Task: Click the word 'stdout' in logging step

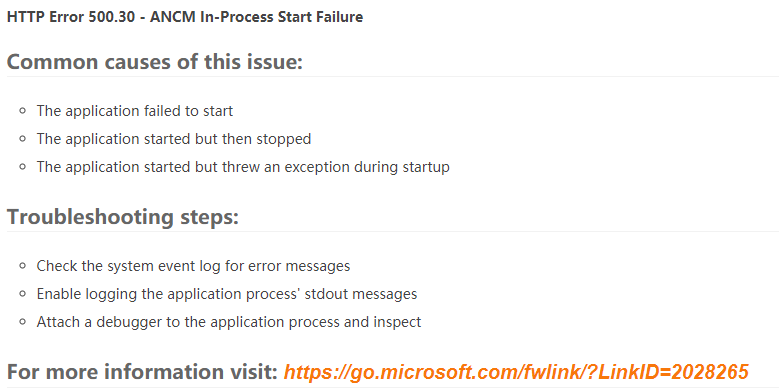Action: coord(327,294)
